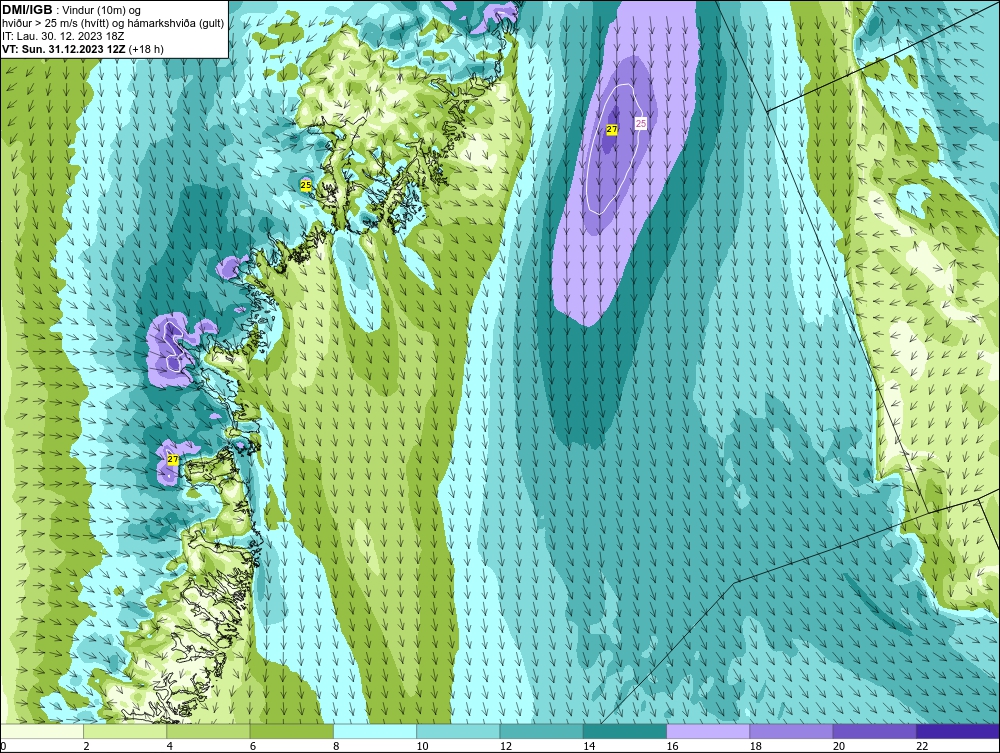Click the scale value 12
This screenshot has height=753, width=1000.
tap(505, 747)
